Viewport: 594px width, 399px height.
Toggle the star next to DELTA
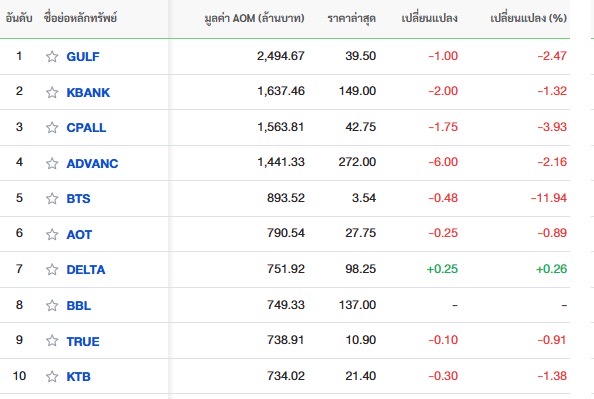pos(52,269)
